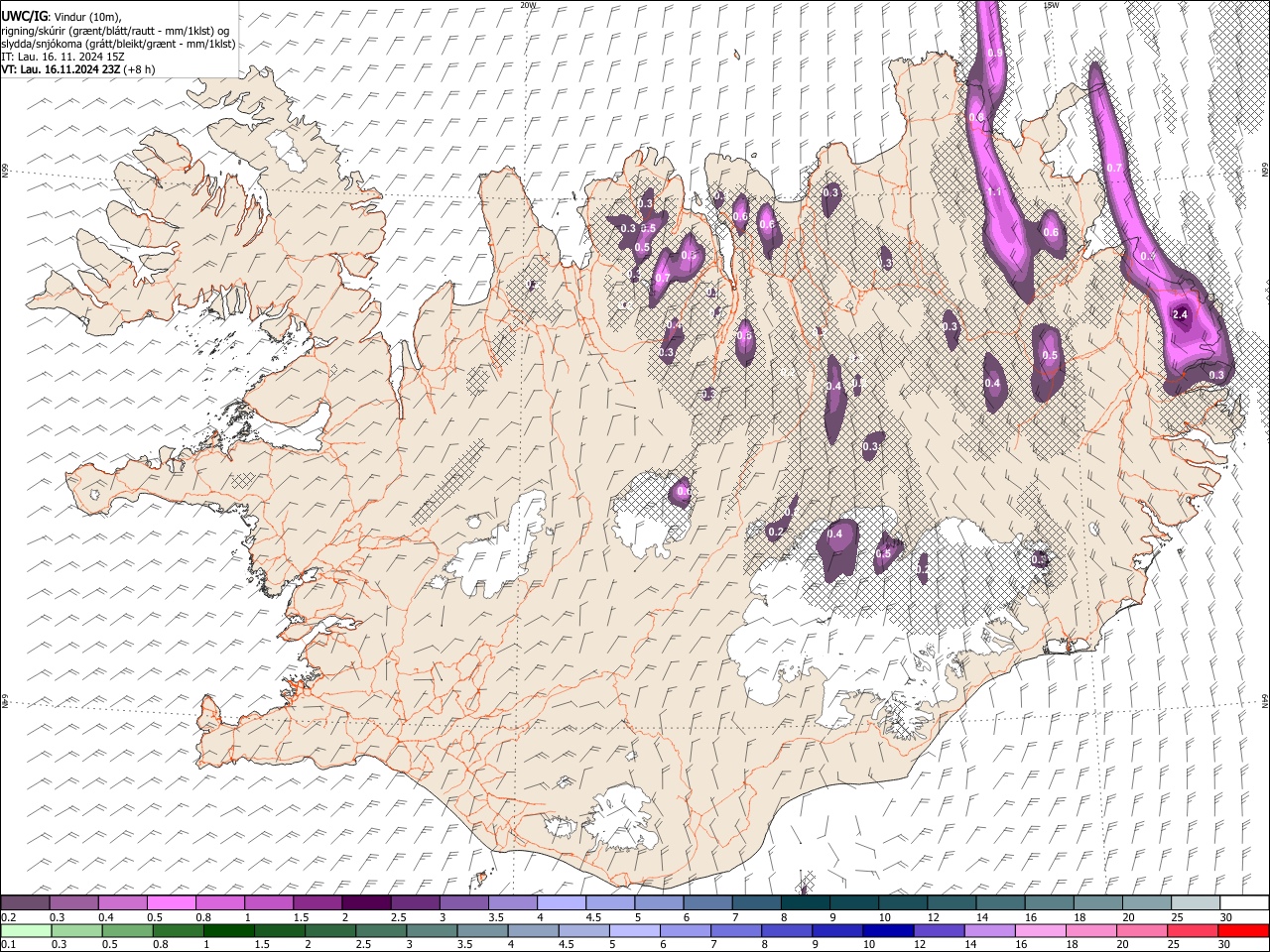Click the 1.1 precipitation label on northeast band
The image size is (1270, 952).
[x=994, y=192]
